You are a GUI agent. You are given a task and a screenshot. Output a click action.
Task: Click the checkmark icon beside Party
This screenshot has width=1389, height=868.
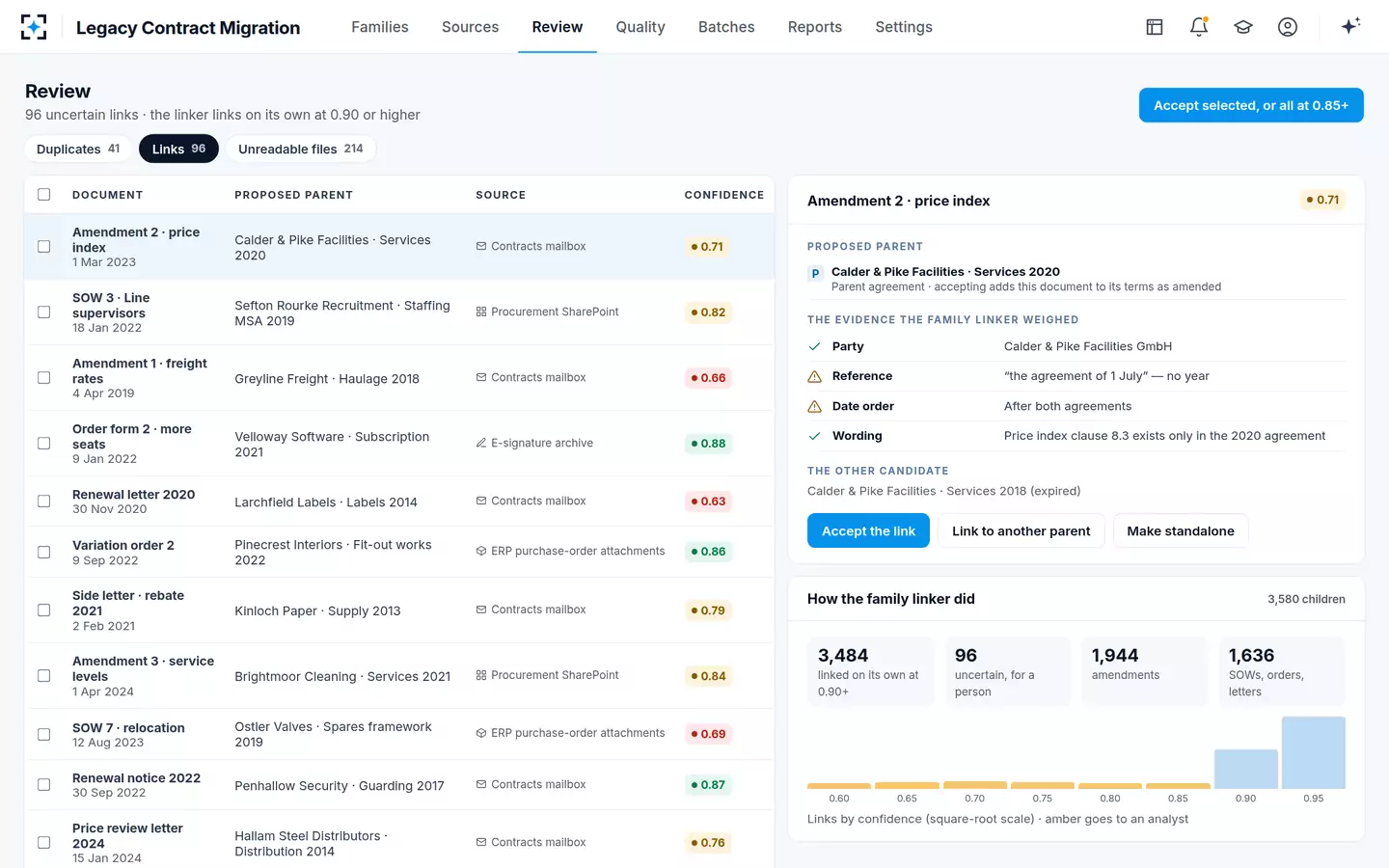[x=815, y=346]
